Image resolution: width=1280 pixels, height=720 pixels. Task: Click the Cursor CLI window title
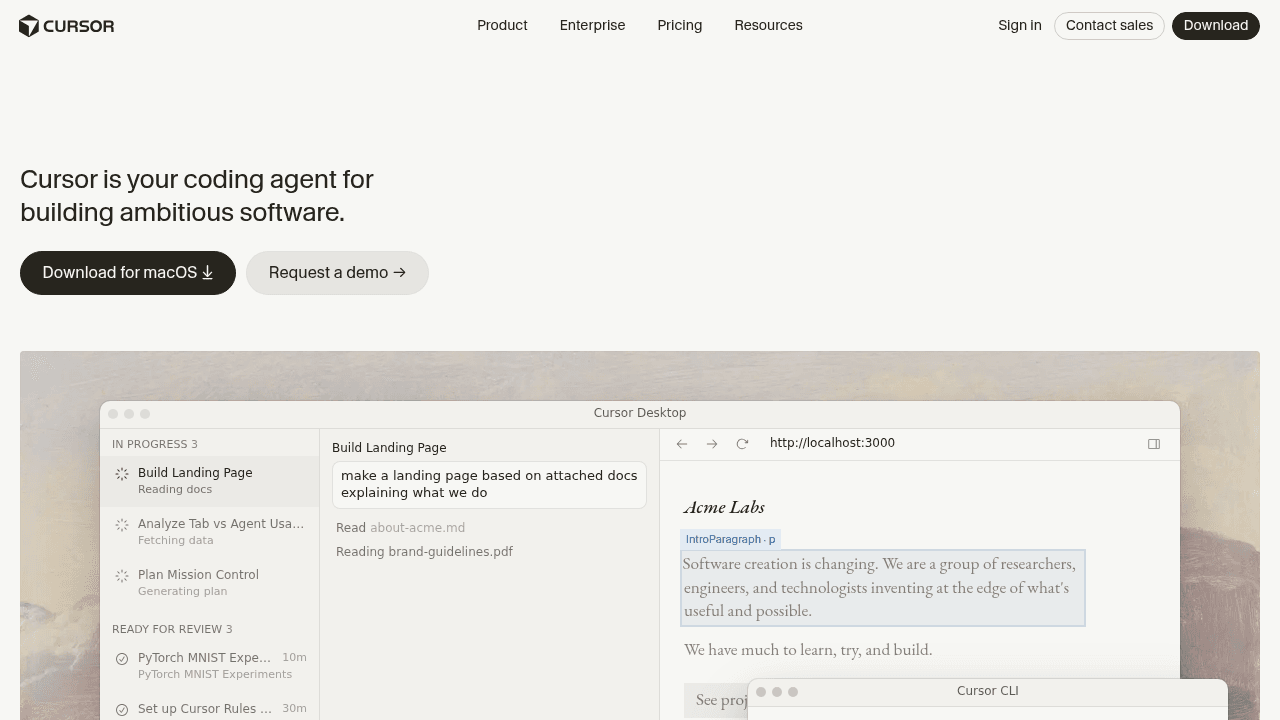(x=988, y=691)
